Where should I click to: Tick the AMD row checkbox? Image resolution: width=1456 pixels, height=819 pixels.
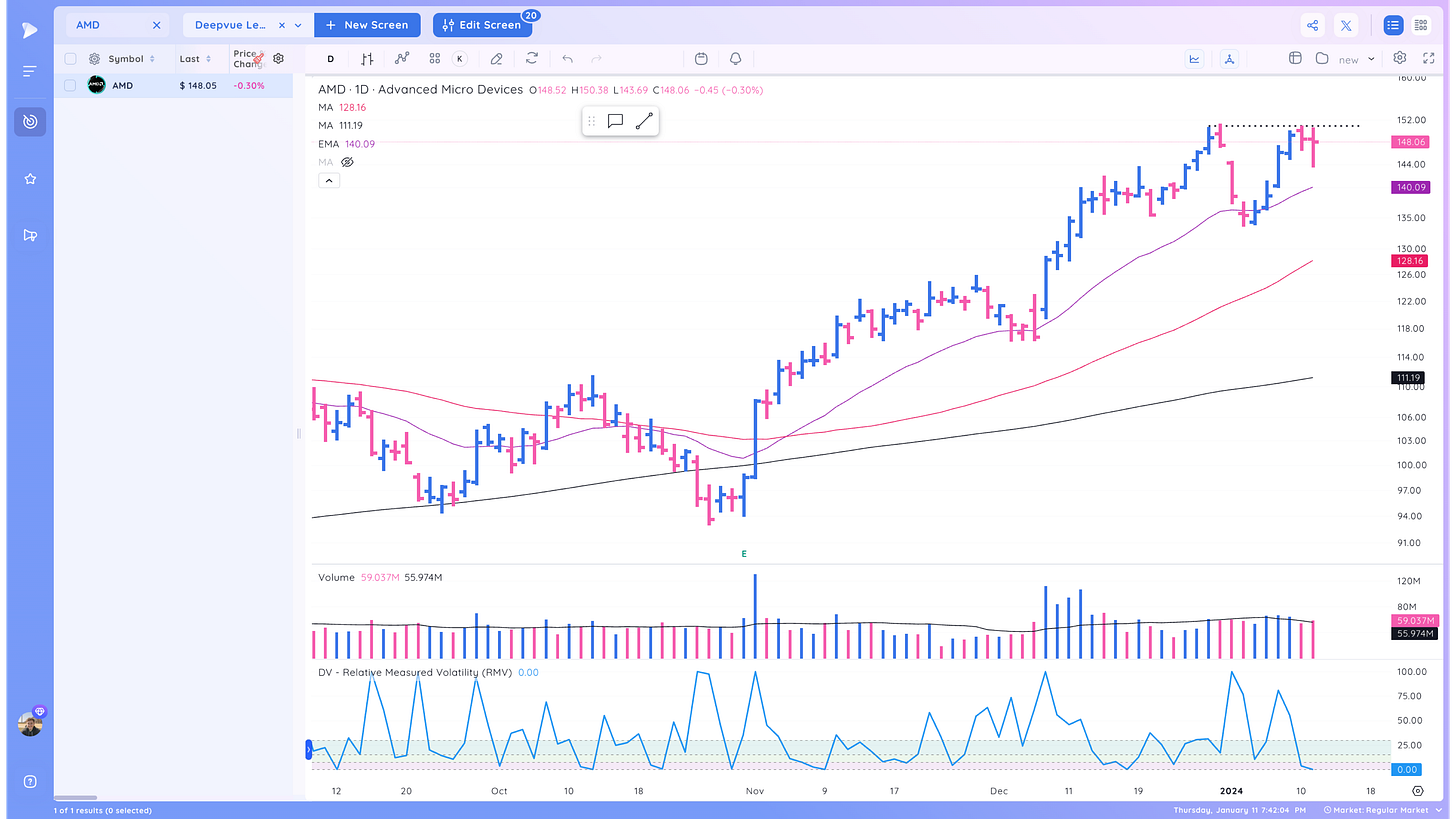[70, 86]
